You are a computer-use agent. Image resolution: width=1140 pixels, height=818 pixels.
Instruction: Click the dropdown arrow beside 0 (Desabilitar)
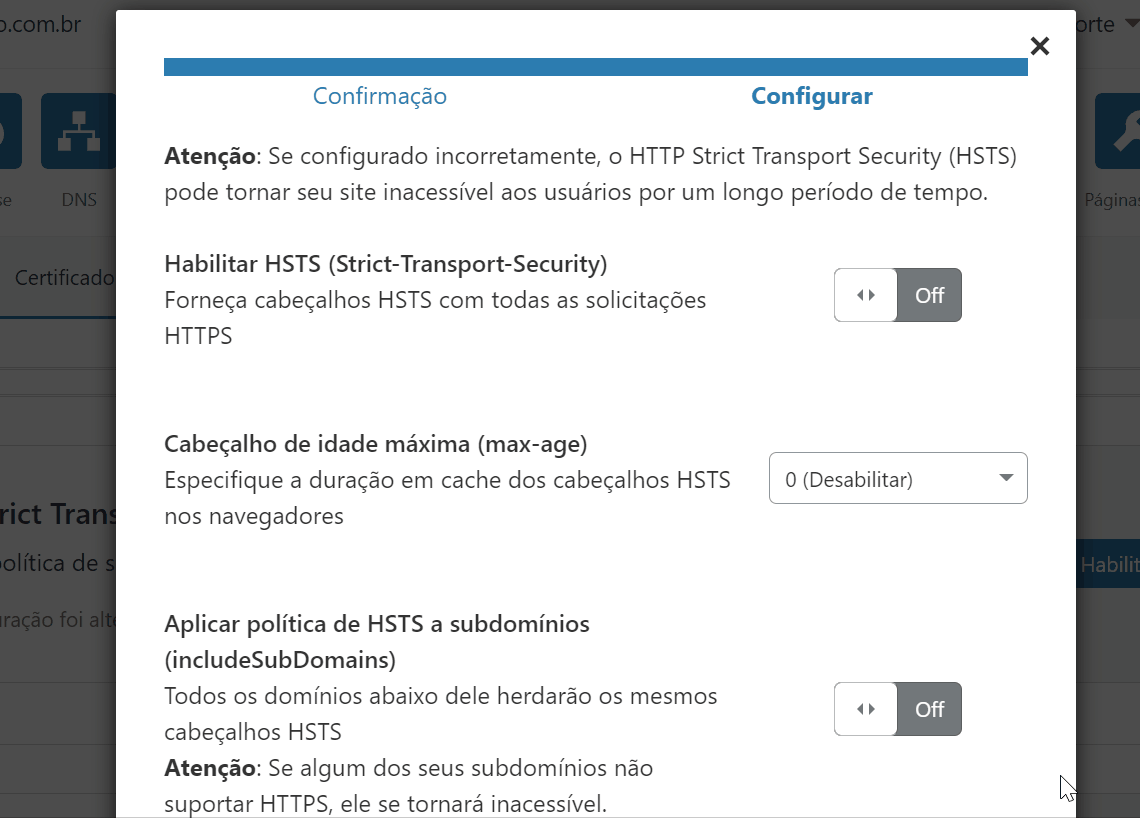click(x=1006, y=478)
